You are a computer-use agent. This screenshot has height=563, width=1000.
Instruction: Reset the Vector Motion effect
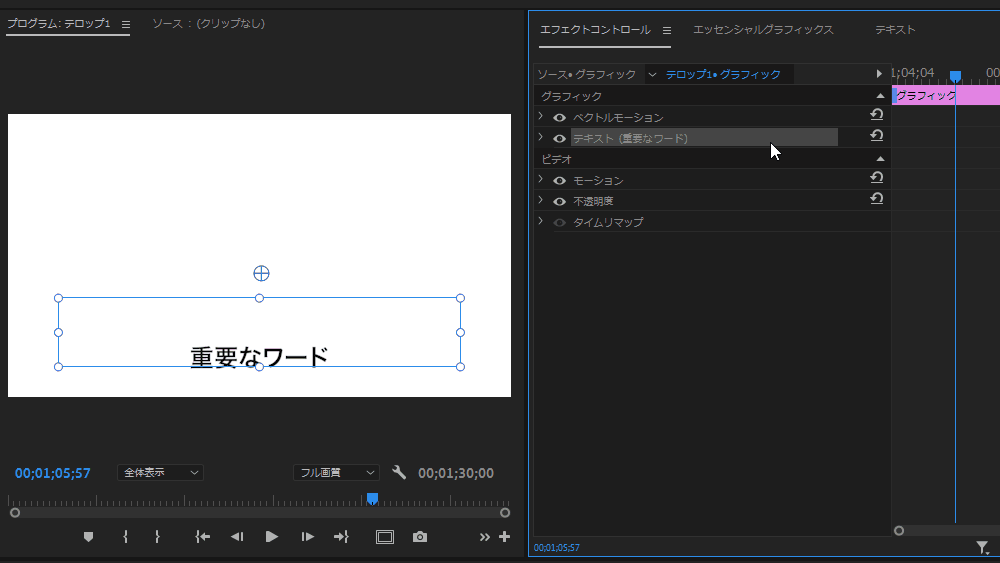click(x=877, y=115)
